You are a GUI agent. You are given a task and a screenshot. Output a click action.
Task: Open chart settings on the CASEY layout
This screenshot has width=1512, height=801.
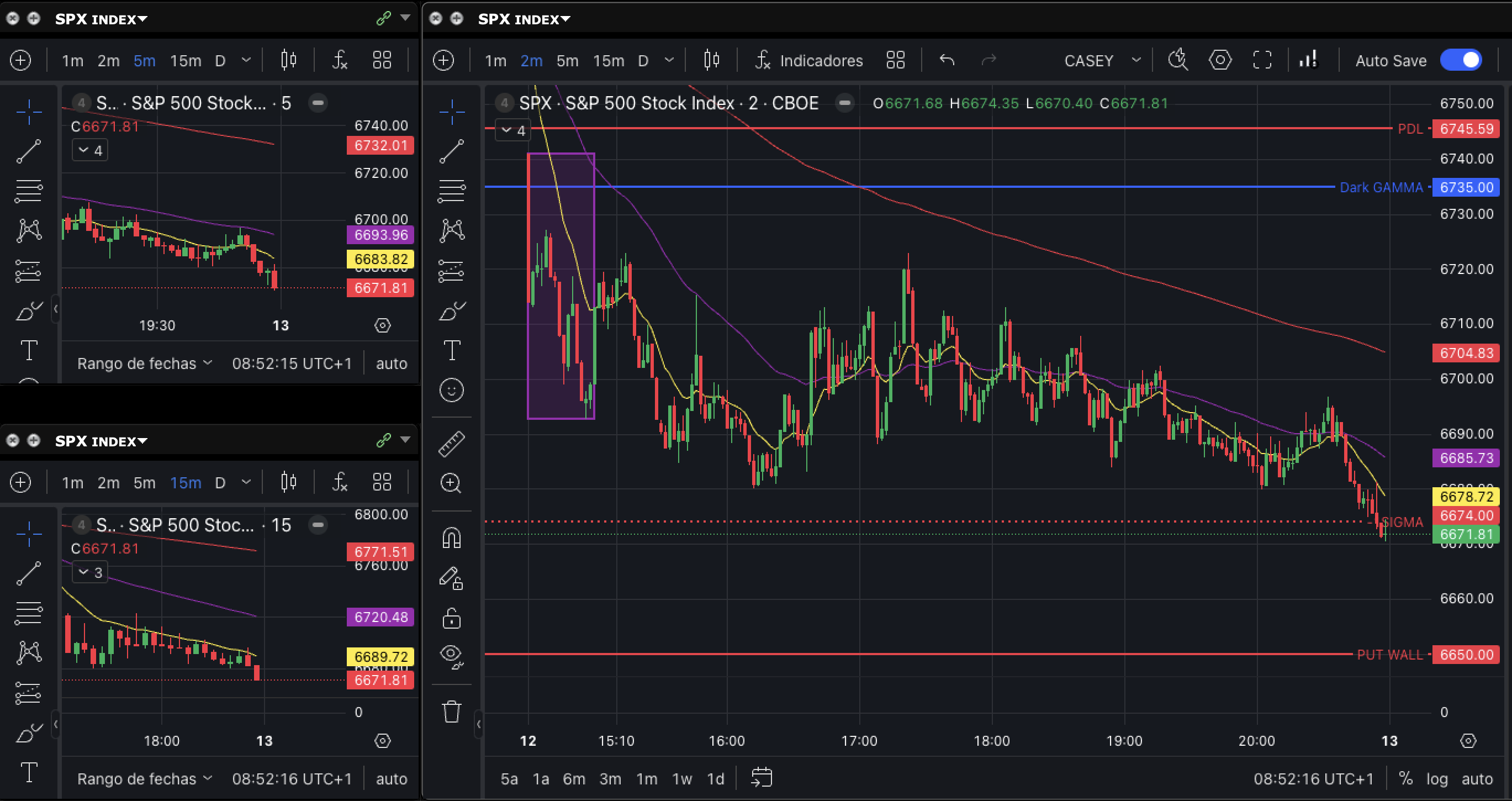[1220, 60]
